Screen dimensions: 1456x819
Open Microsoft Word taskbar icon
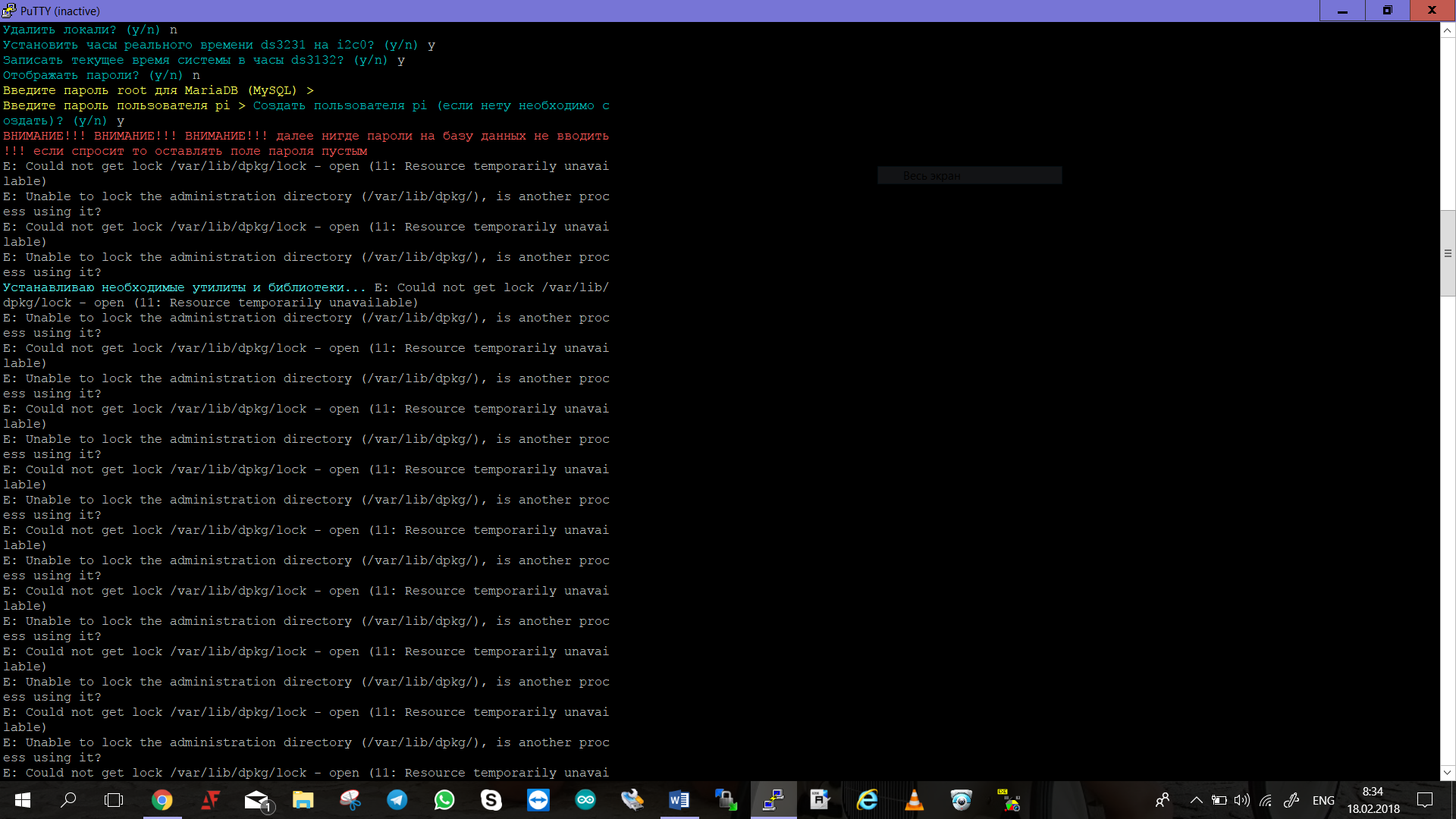679,800
